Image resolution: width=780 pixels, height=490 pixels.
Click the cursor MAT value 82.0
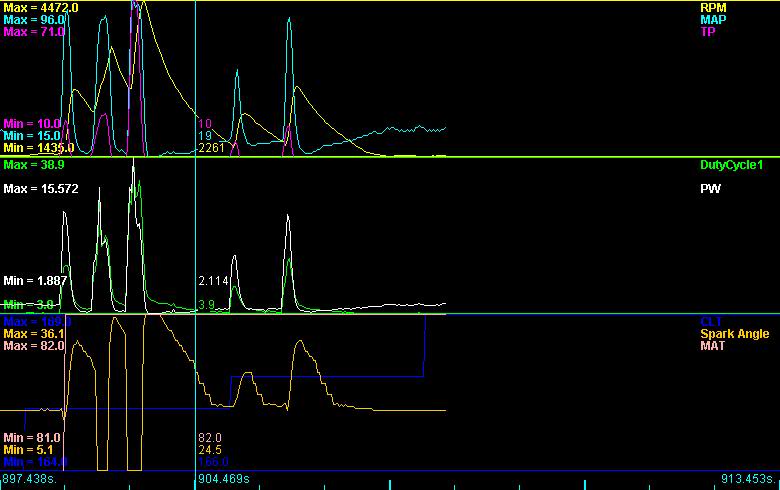click(210, 438)
